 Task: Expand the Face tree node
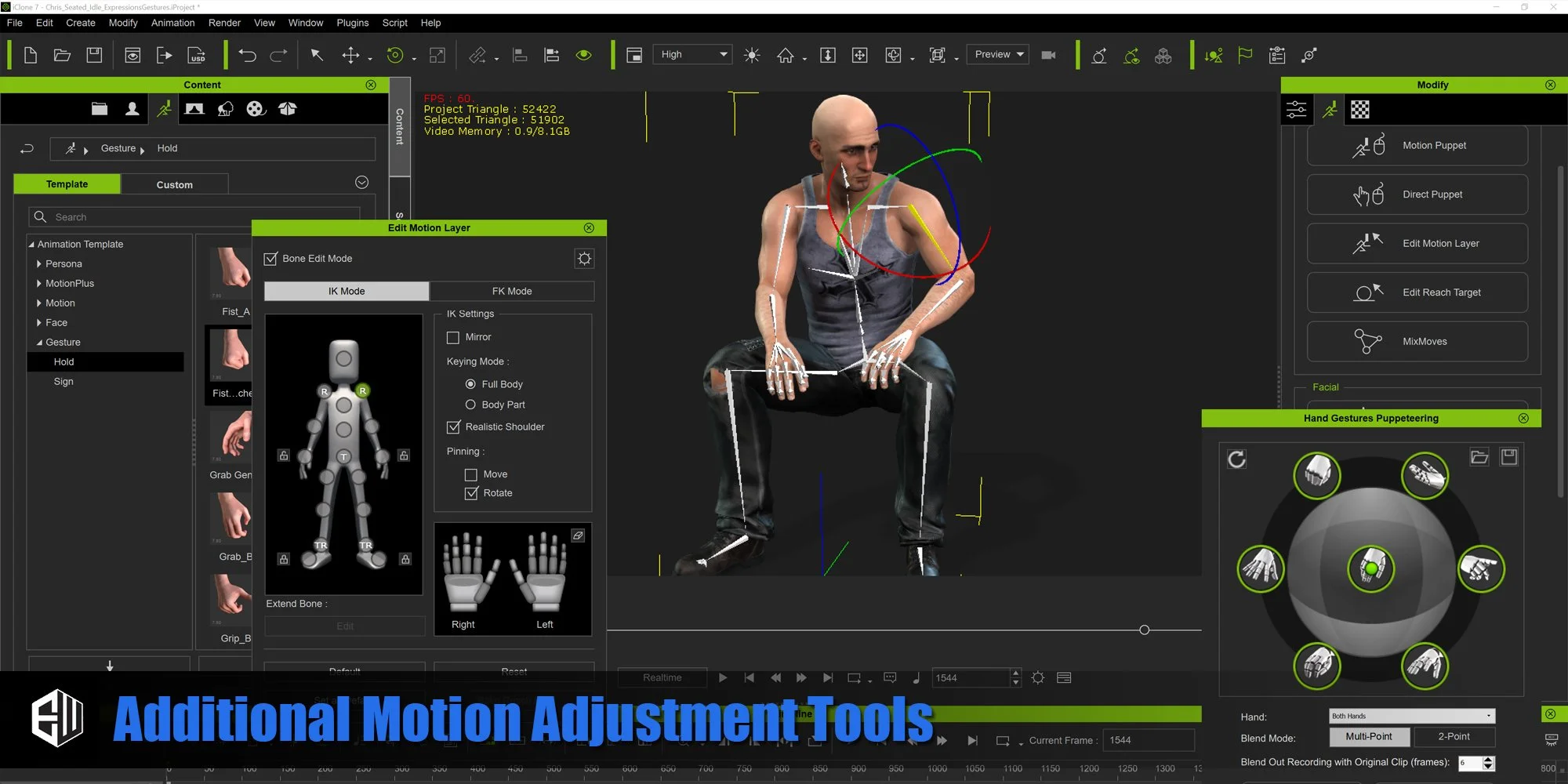tap(39, 323)
